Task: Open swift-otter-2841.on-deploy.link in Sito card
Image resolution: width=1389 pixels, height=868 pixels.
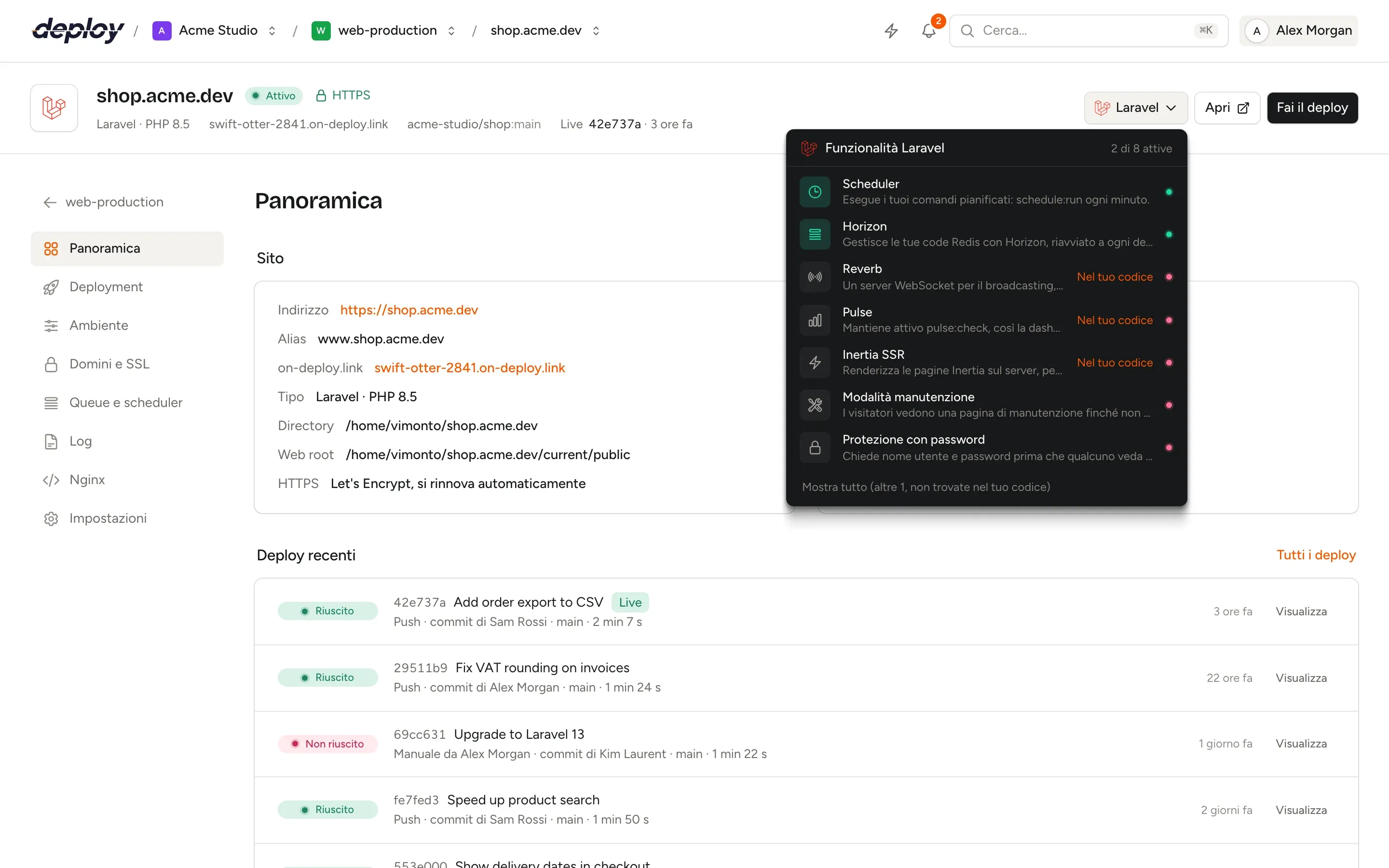Action: click(x=469, y=368)
